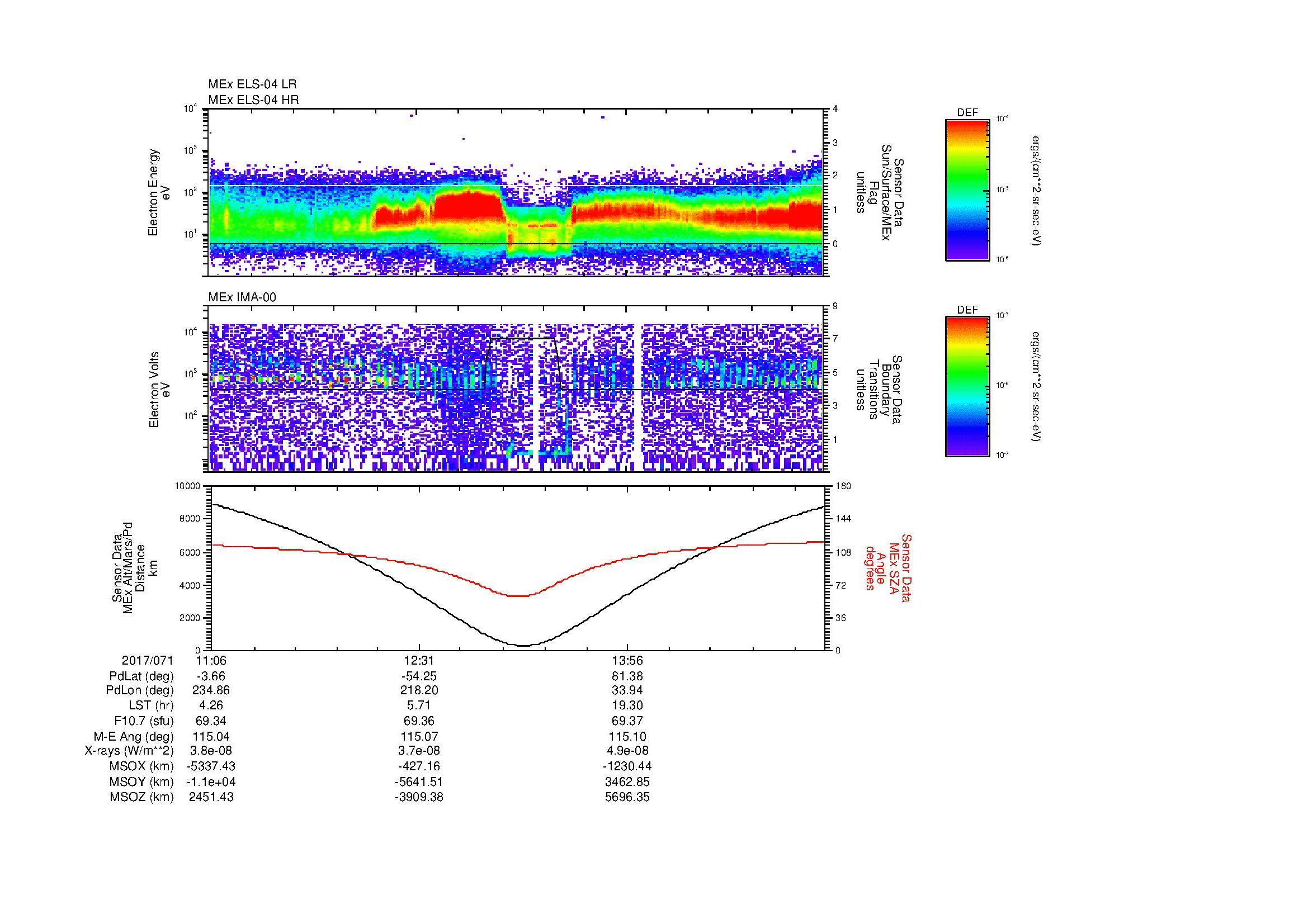1308x924 pixels.
Task: Click the 'MEx IMA-00' panel title
Action: pyautogui.click(x=242, y=297)
